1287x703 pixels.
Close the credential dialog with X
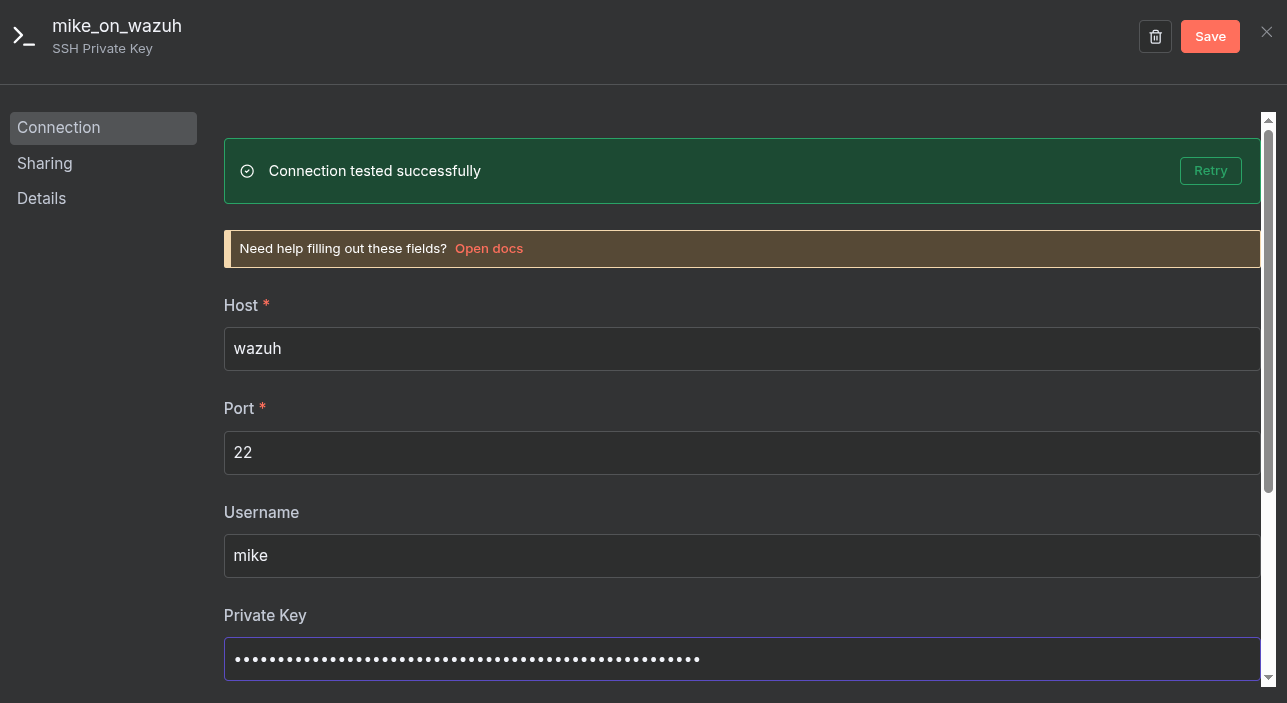click(1266, 32)
